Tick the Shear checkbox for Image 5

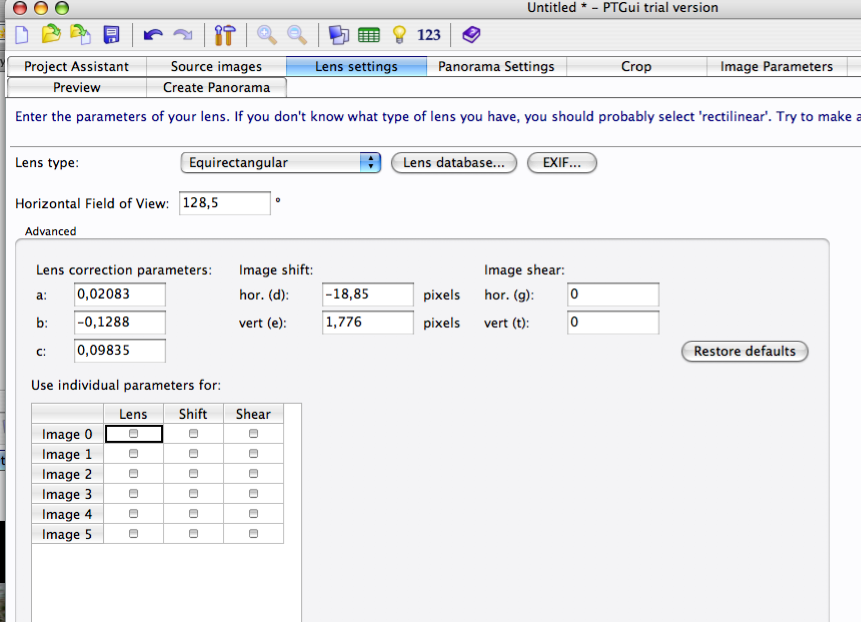253,534
